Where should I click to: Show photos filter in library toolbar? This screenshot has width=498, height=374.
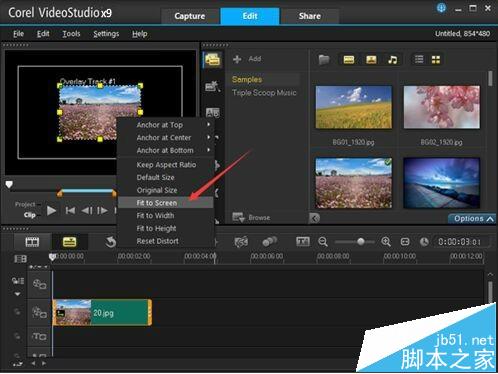tap(371, 60)
